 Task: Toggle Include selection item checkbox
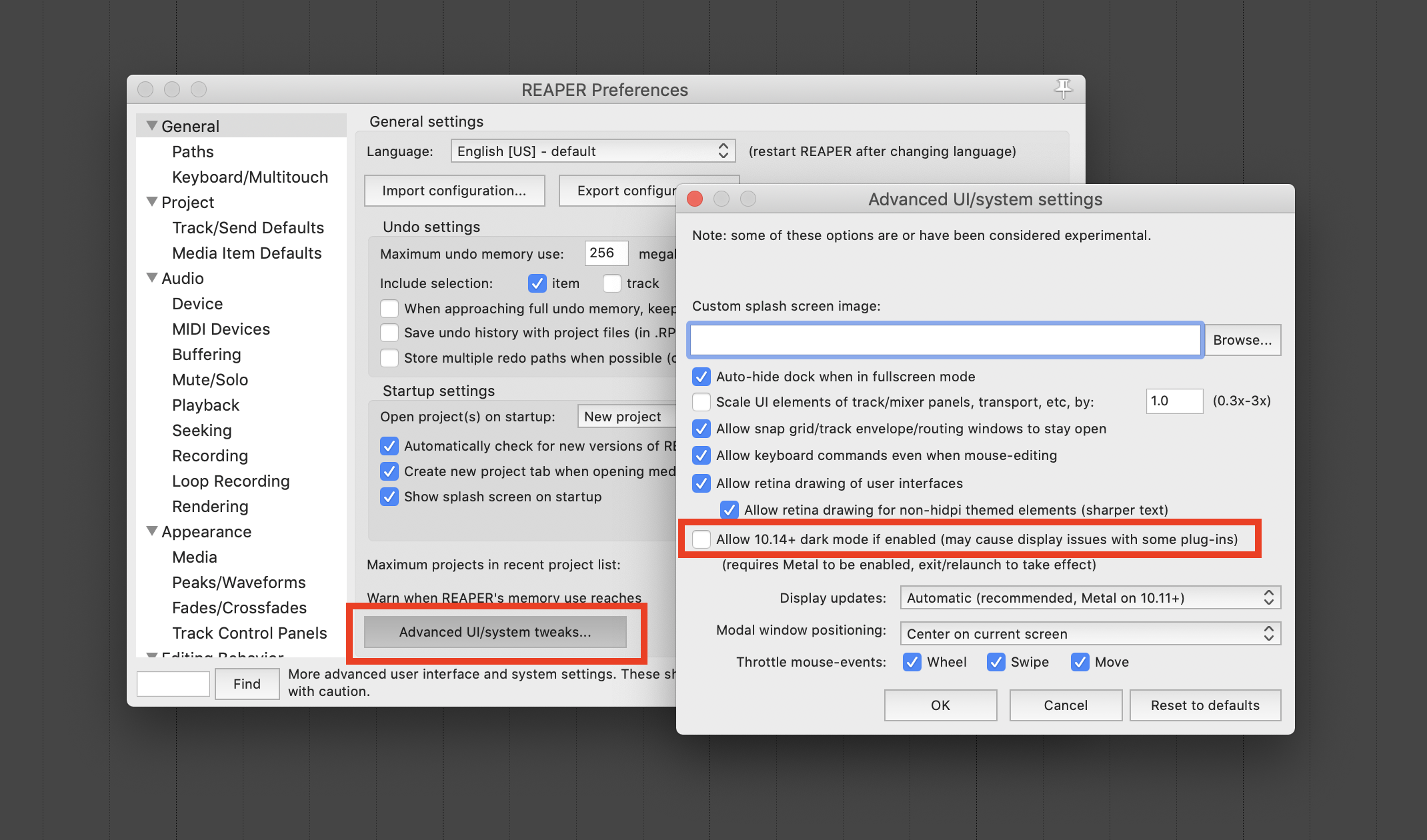pyautogui.click(x=537, y=283)
